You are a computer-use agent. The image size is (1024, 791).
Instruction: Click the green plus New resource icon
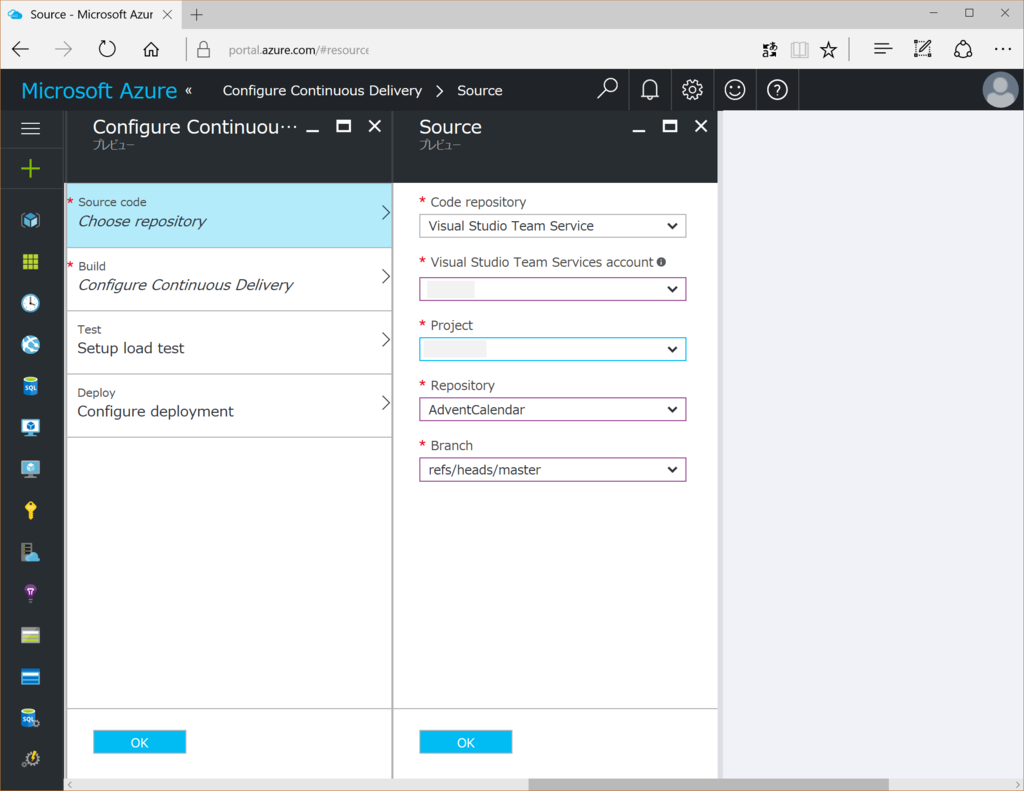tap(30, 169)
